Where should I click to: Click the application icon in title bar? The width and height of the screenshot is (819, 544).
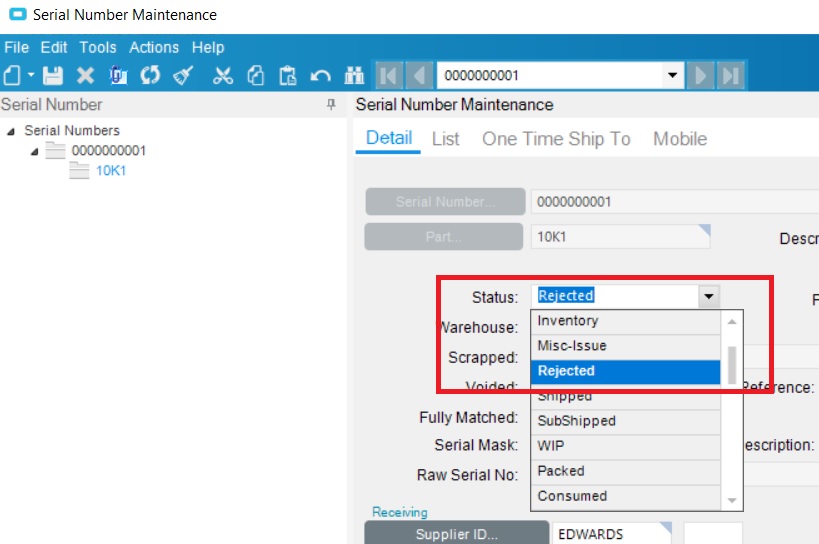[18, 14]
